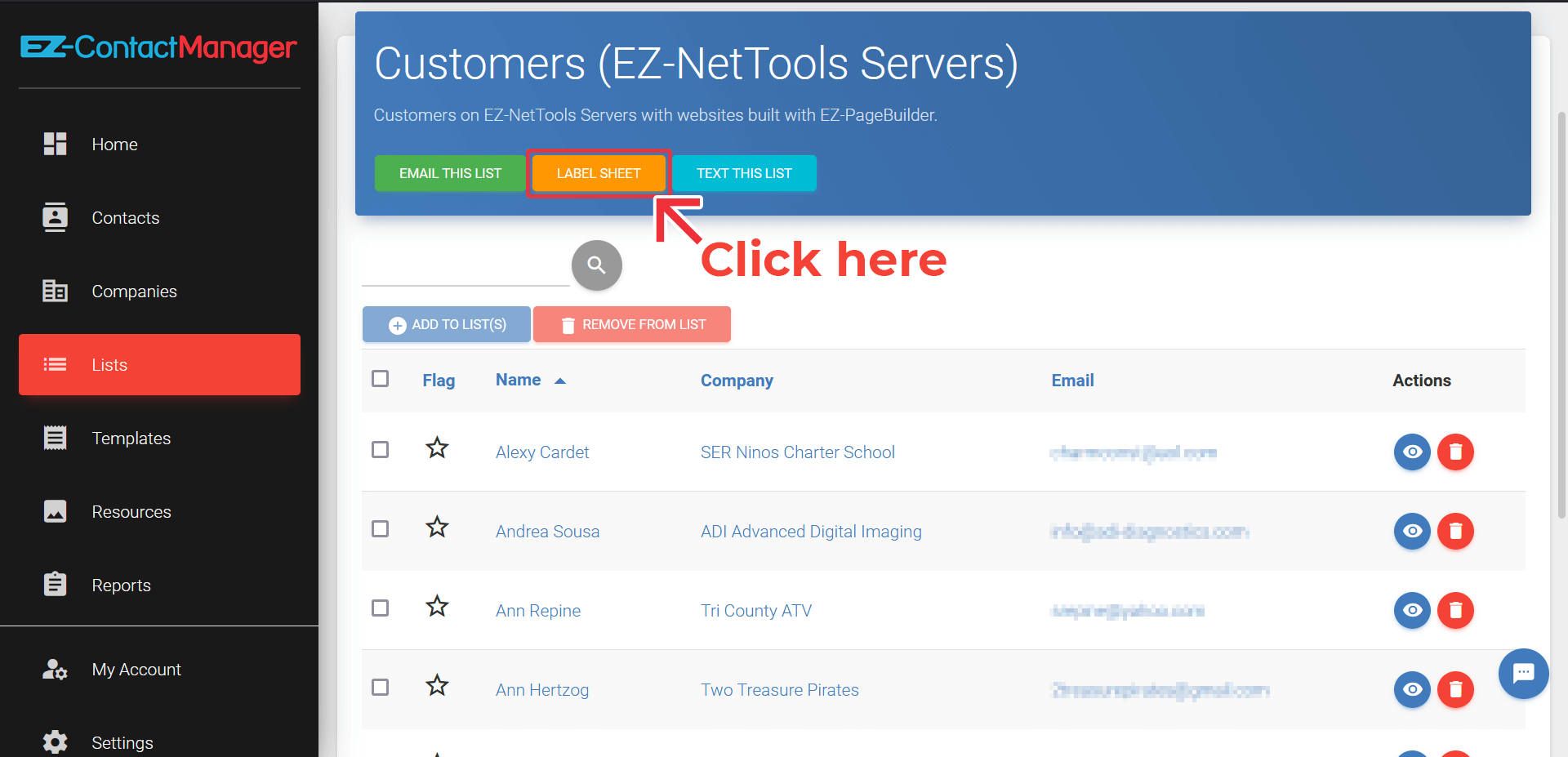Sort the table by Company
This screenshot has height=757, width=1568.
click(x=737, y=381)
